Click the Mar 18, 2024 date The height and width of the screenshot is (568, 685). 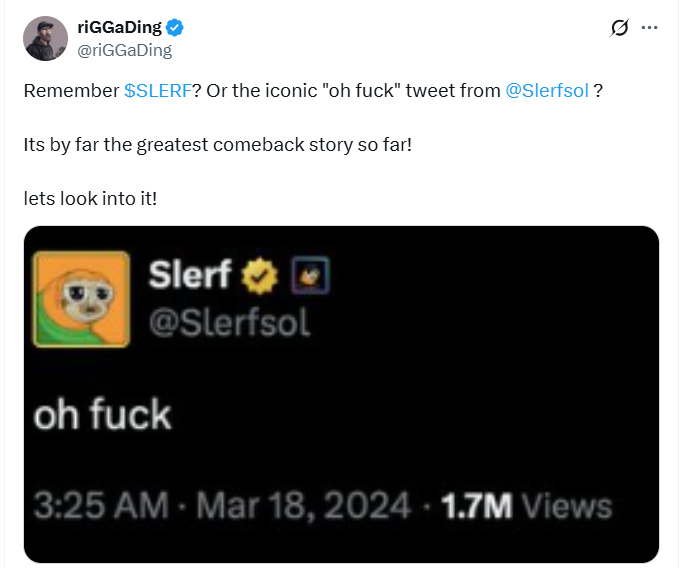[304, 505]
